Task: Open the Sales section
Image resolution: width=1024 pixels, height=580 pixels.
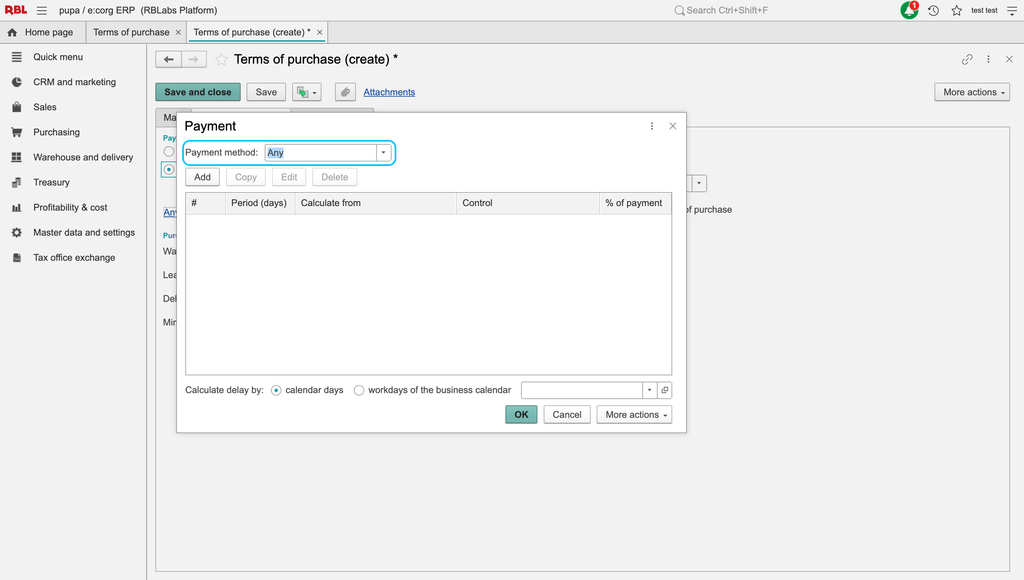Action: coord(45,107)
